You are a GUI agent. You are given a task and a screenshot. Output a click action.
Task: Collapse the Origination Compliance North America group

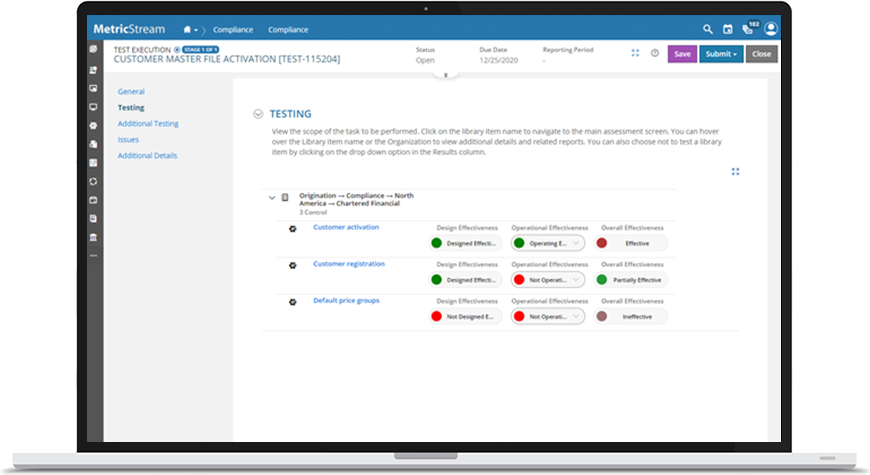pyautogui.click(x=272, y=198)
